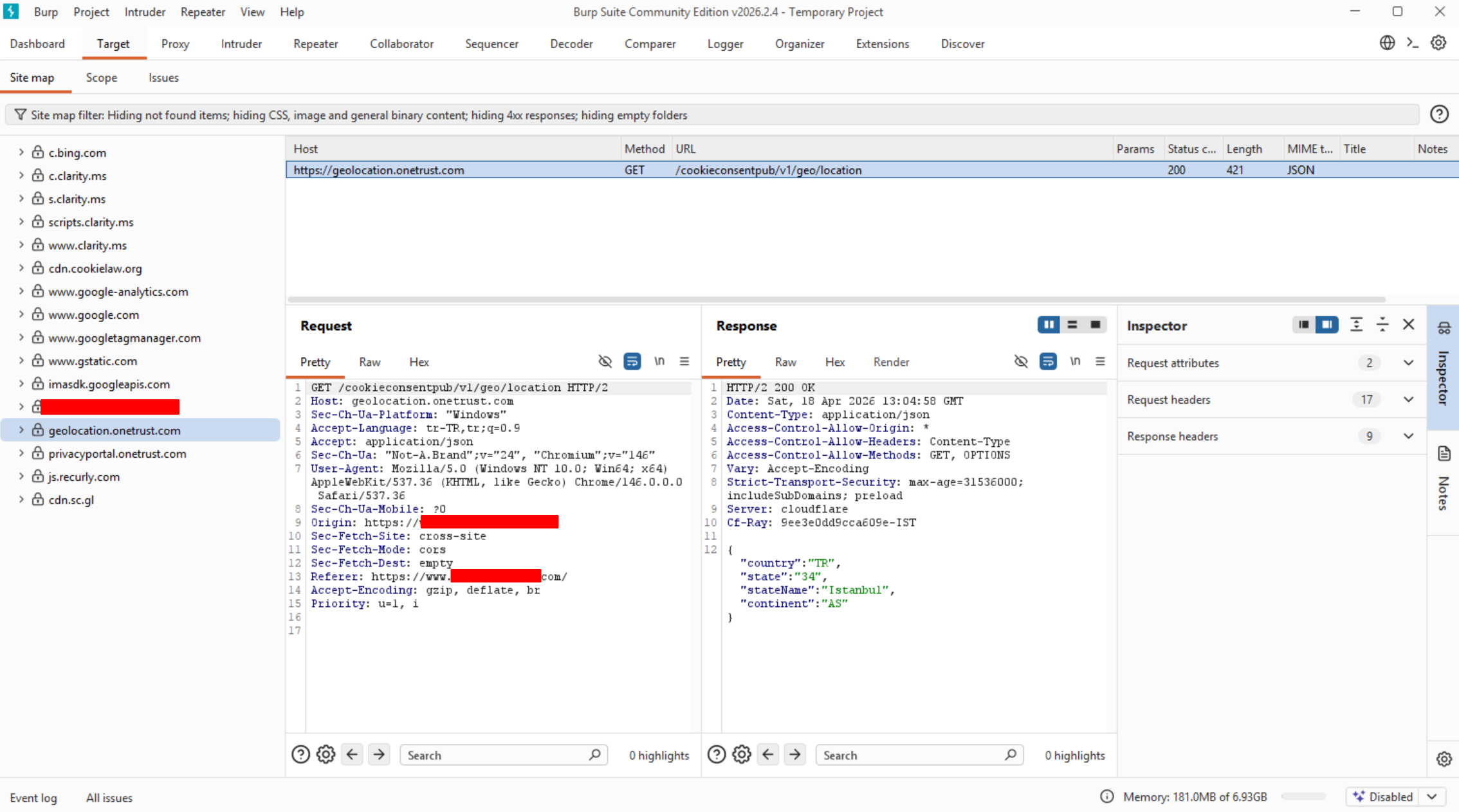Click the Request search magnifier icon
Screen dimensions: 1459x812
pos(595,754)
